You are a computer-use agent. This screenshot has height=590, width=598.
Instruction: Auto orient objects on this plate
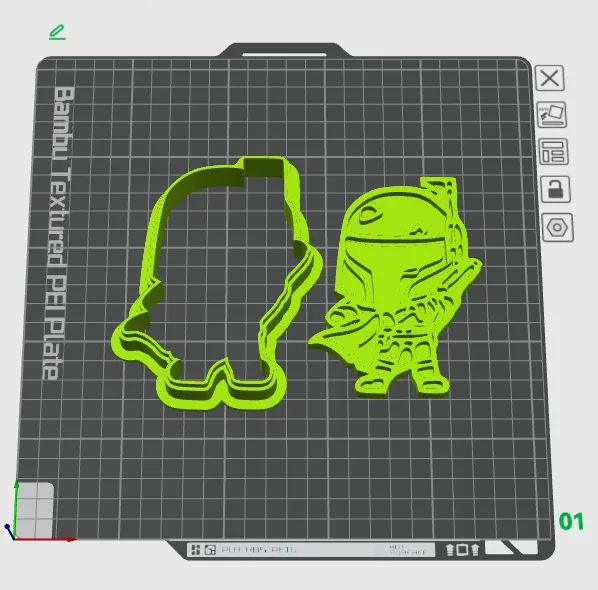(551, 114)
